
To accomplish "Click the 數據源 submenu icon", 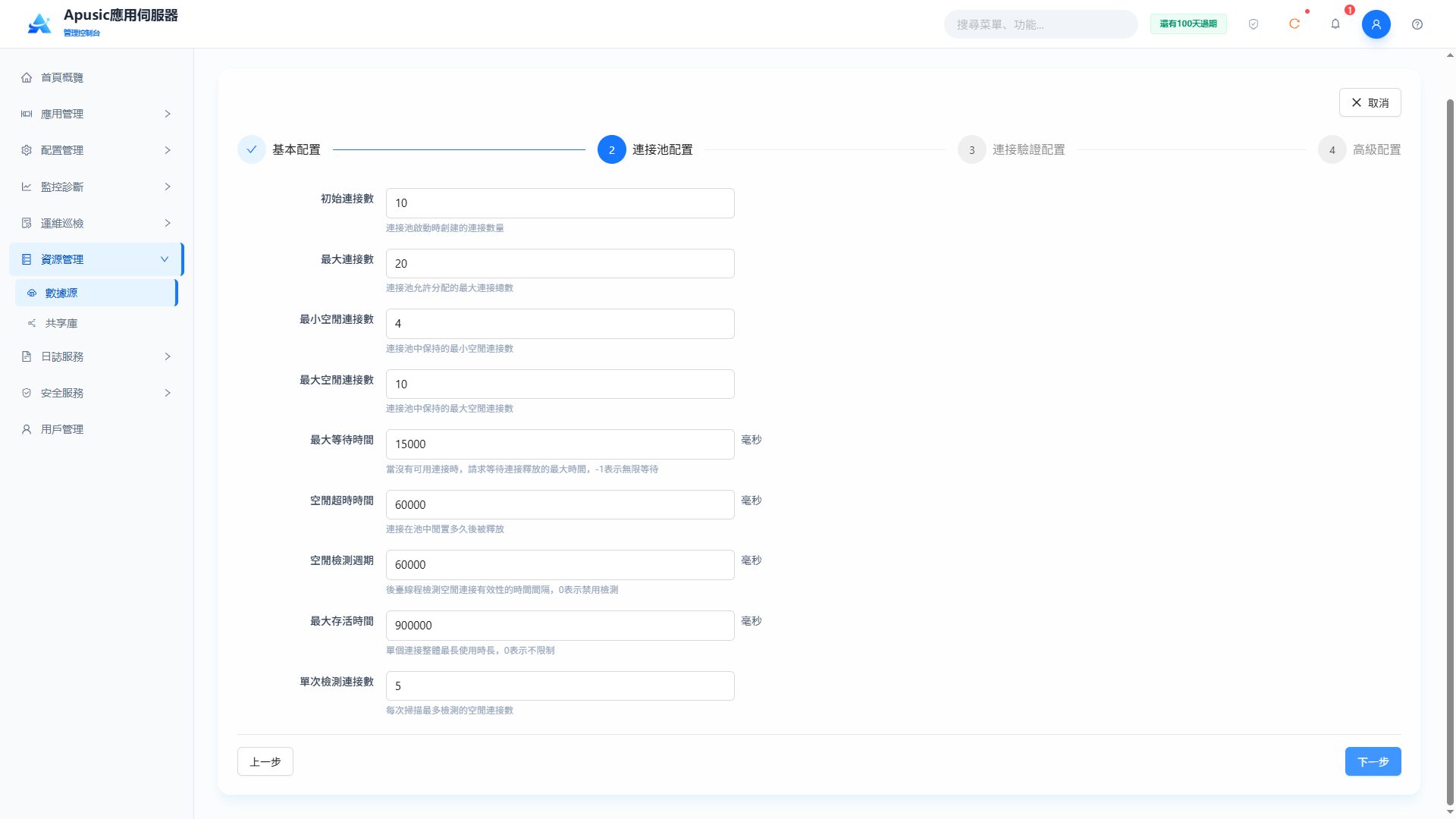I will click(x=32, y=293).
